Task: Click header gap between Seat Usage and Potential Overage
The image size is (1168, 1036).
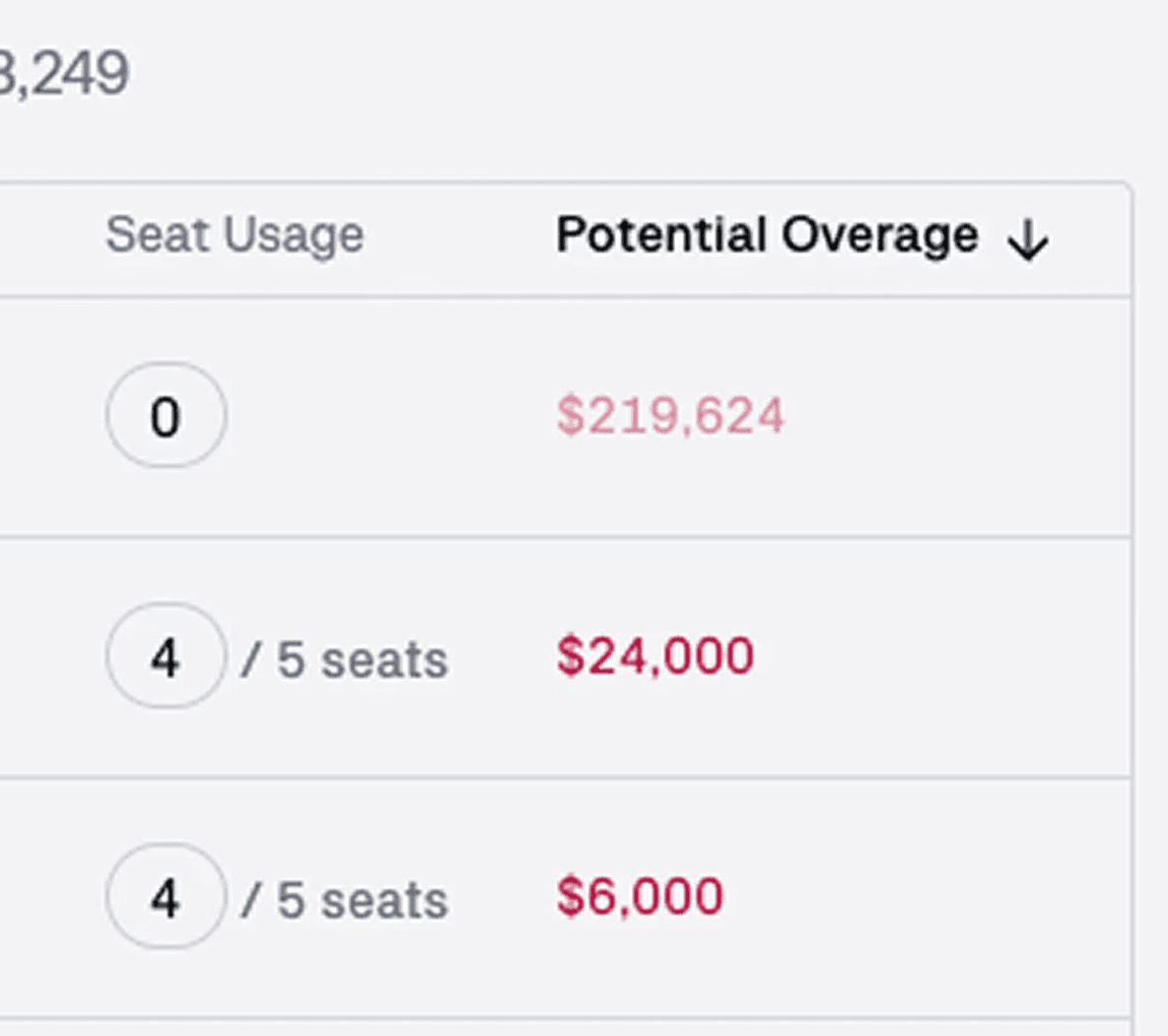Action: [458, 236]
